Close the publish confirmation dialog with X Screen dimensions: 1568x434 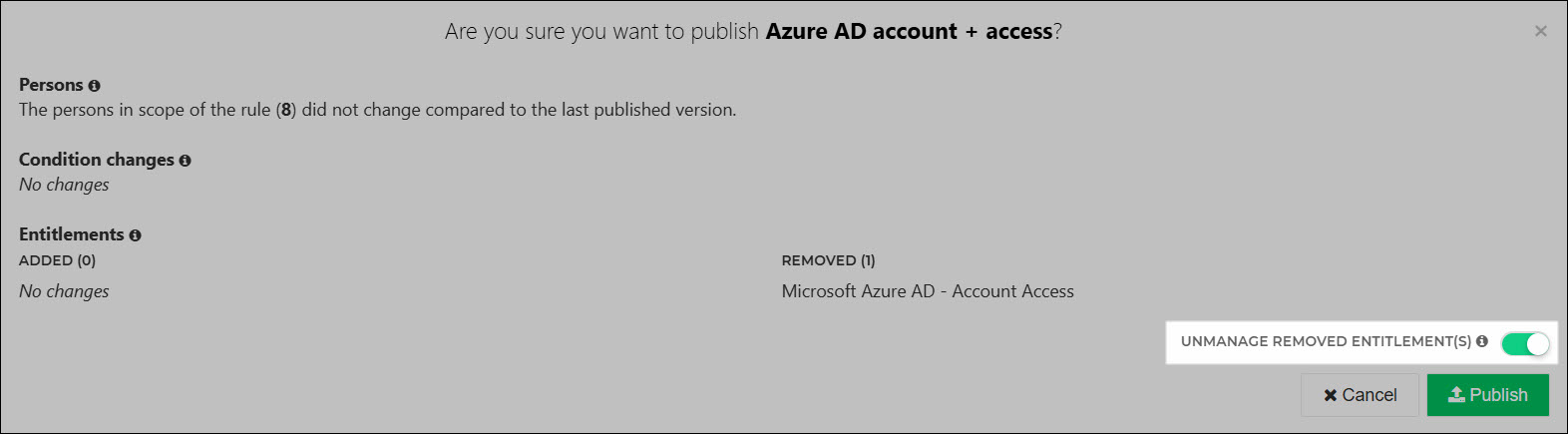tap(1541, 31)
